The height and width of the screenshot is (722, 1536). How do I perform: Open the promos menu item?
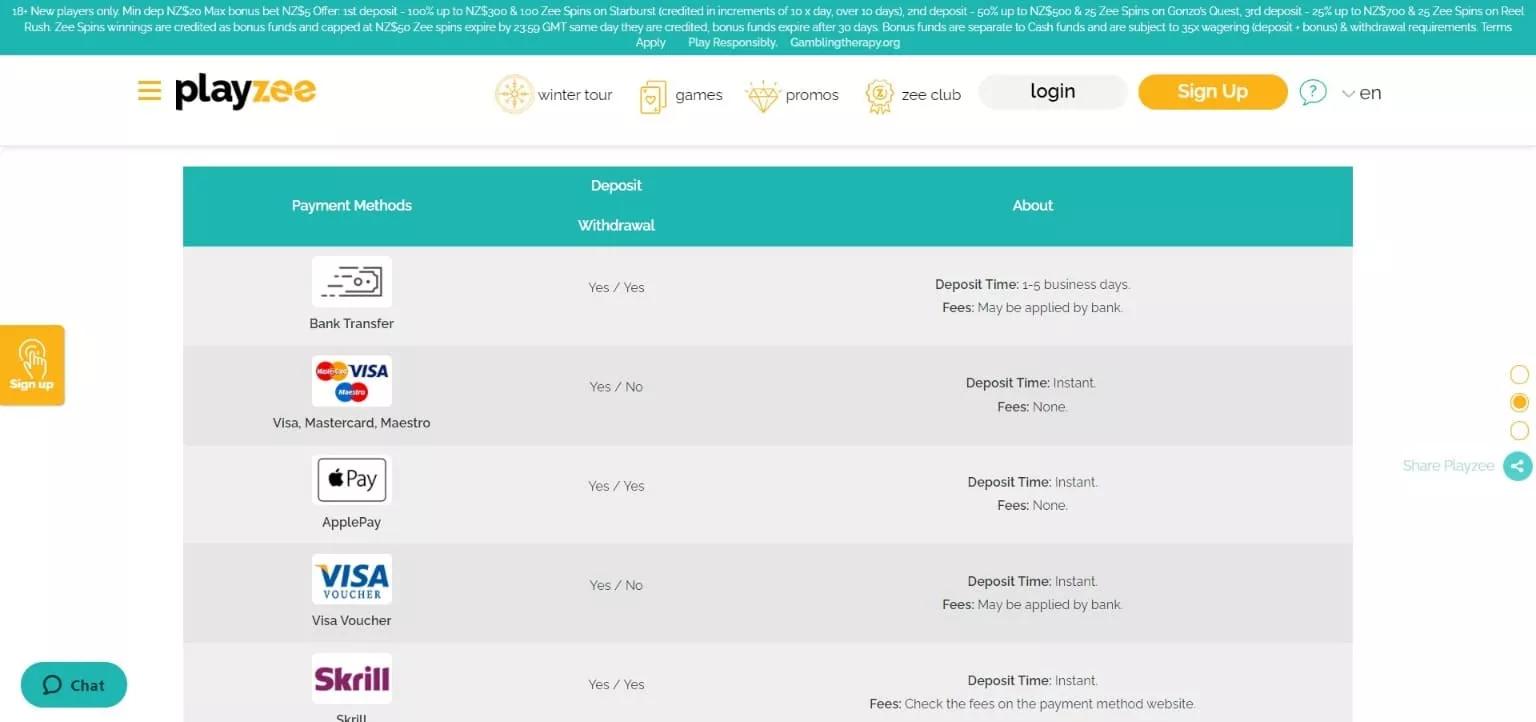pos(811,95)
